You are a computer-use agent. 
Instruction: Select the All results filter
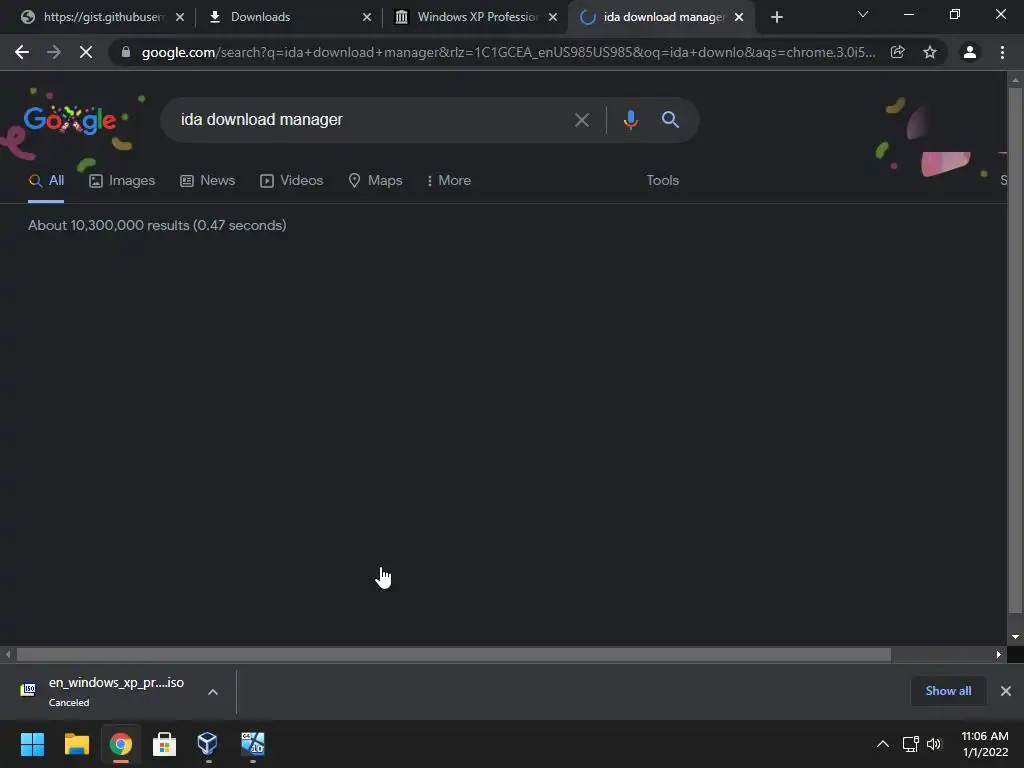click(46, 181)
